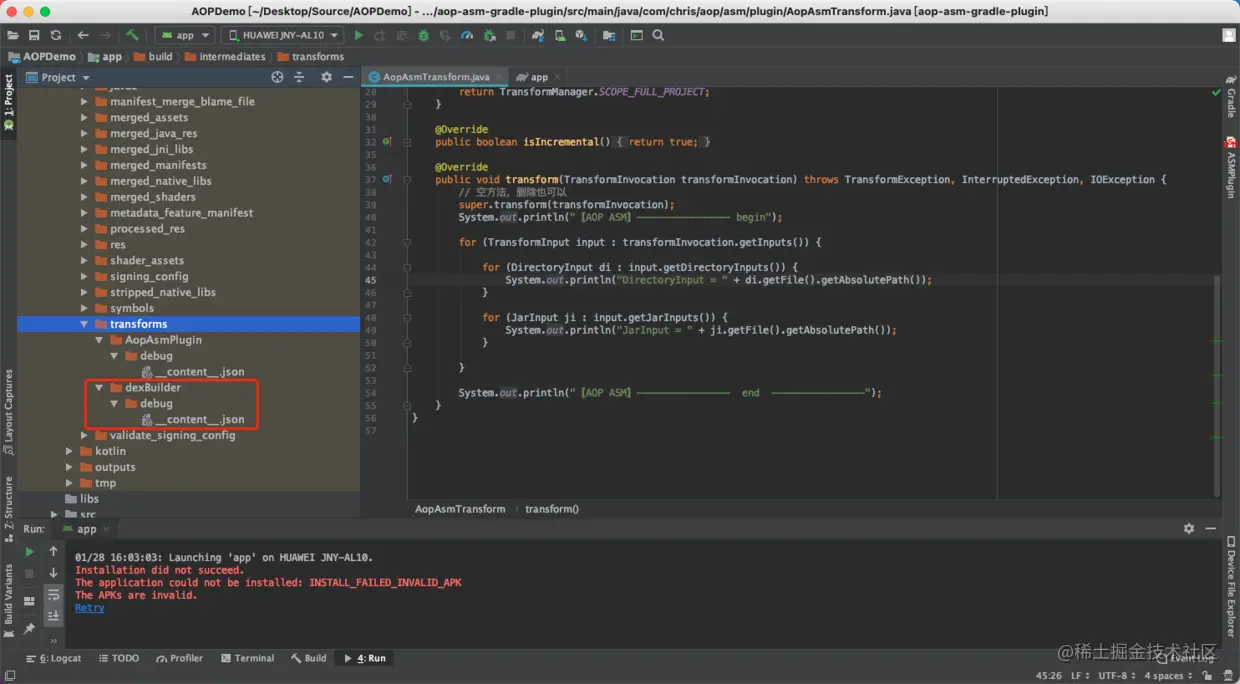Rerun app with the green play in the Run panel
This screenshot has height=684, width=1240.
(x=29, y=551)
